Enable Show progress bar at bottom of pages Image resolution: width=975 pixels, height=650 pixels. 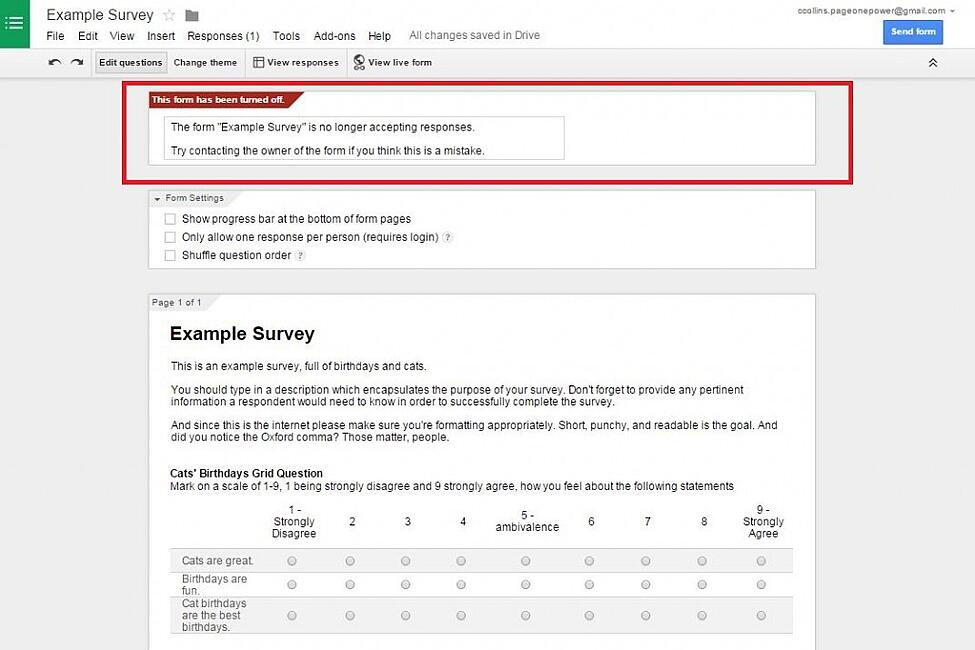[x=170, y=218]
